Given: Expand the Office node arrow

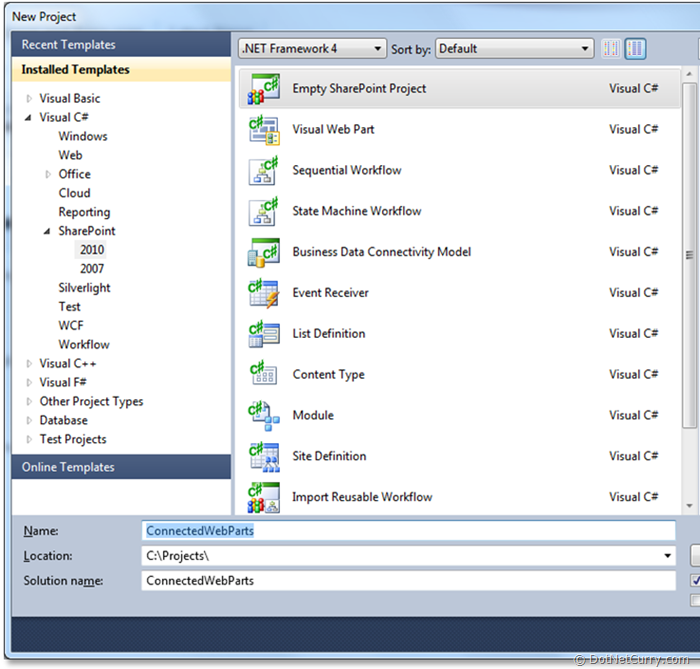Looking at the screenshot, I should [48, 175].
